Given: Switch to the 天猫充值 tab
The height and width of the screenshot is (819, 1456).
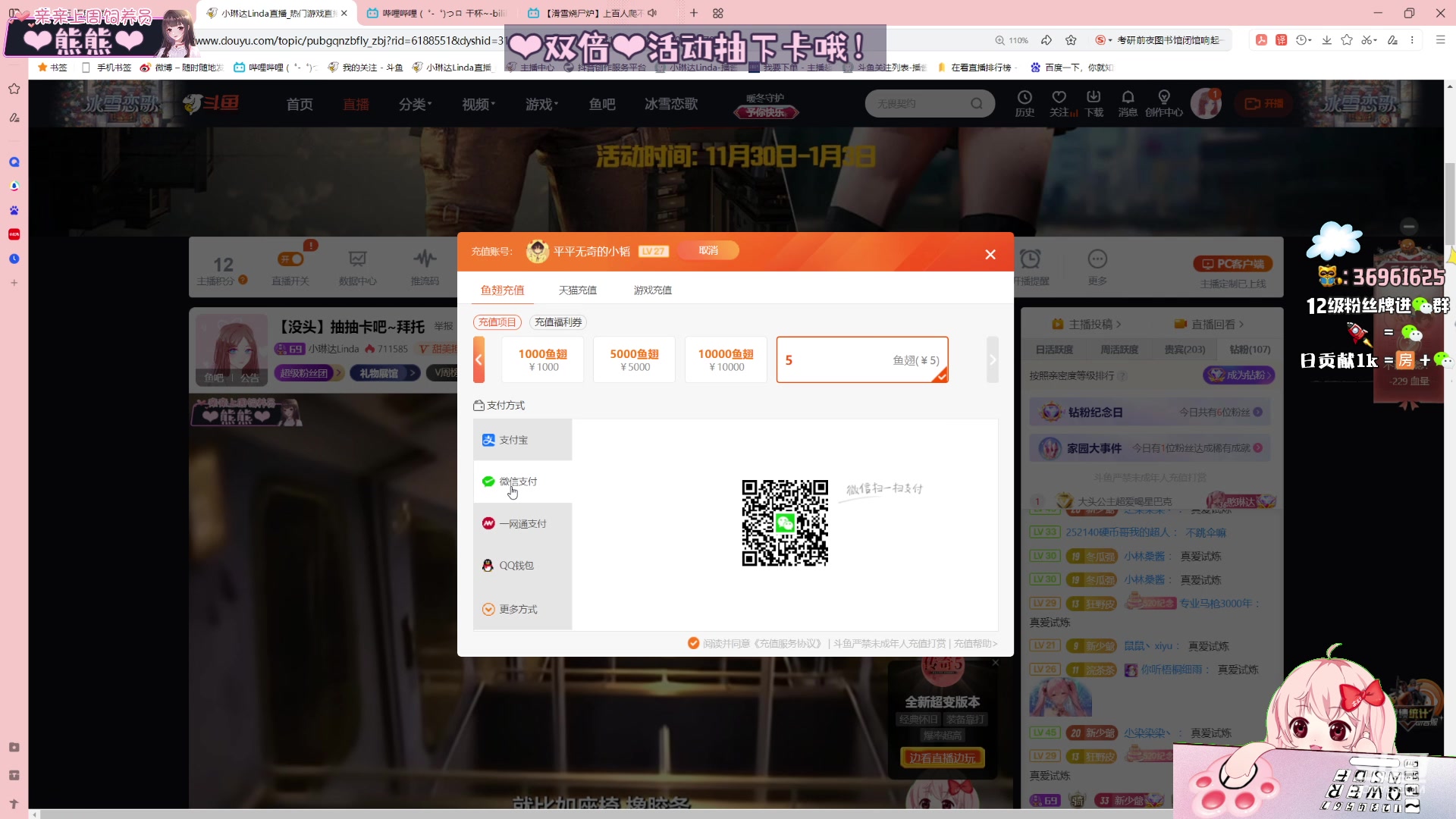Looking at the screenshot, I should [x=577, y=290].
